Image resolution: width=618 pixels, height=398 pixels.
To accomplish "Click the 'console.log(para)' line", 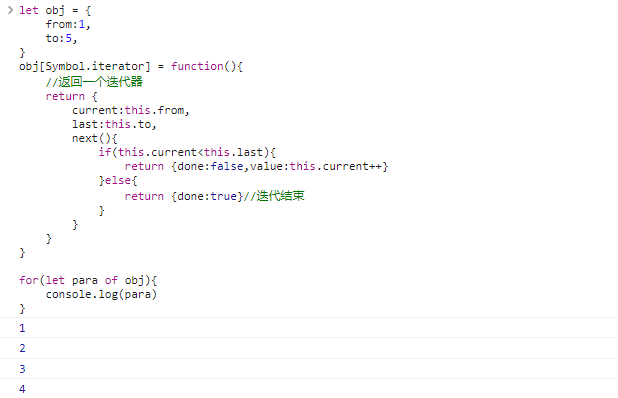I will 101,294.
